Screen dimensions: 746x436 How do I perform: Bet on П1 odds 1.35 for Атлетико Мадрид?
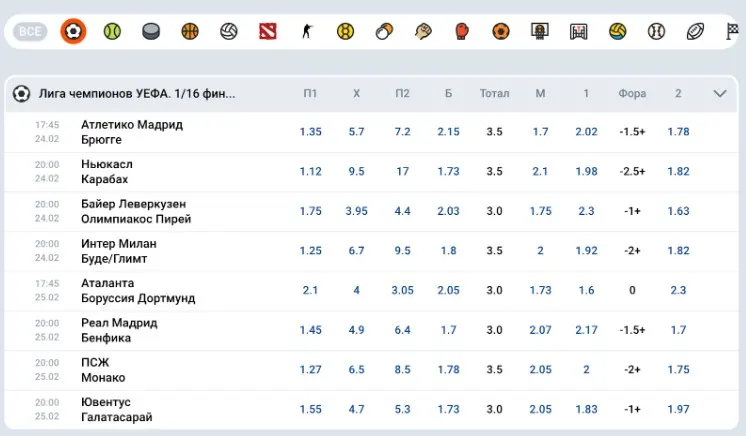[310, 132]
